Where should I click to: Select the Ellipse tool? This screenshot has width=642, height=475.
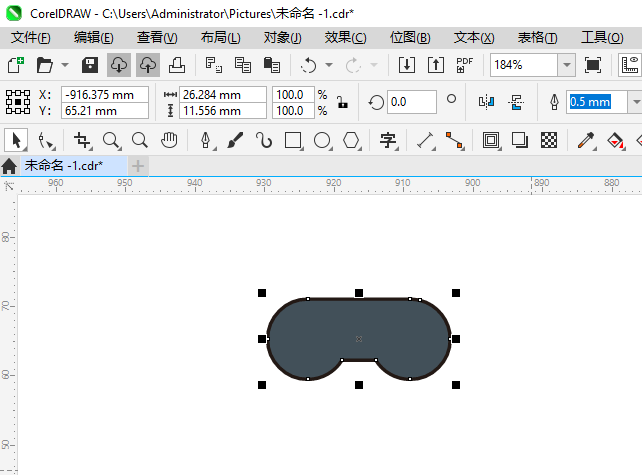322,140
